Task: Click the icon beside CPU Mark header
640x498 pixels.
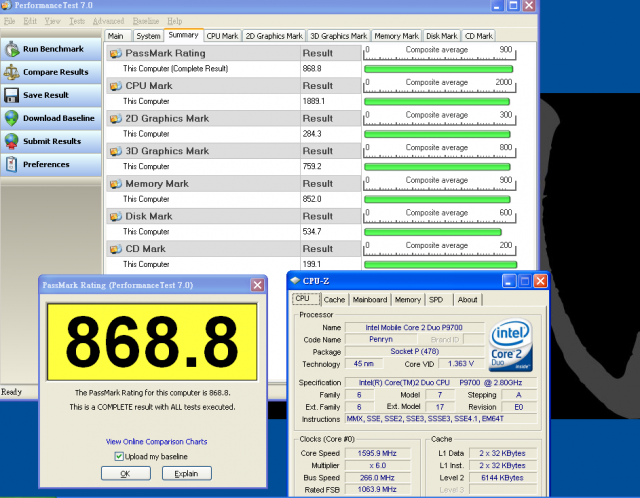Action: (x=116, y=86)
